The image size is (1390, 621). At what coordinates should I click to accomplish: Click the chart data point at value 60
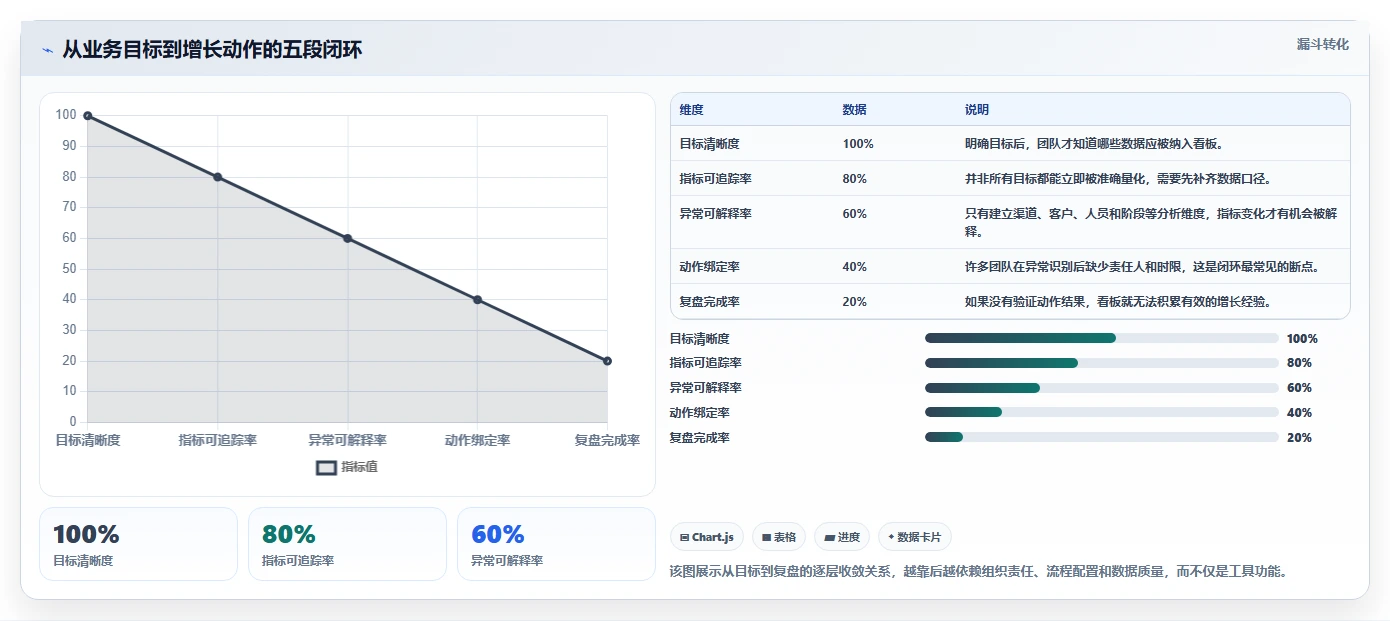point(348,238)
